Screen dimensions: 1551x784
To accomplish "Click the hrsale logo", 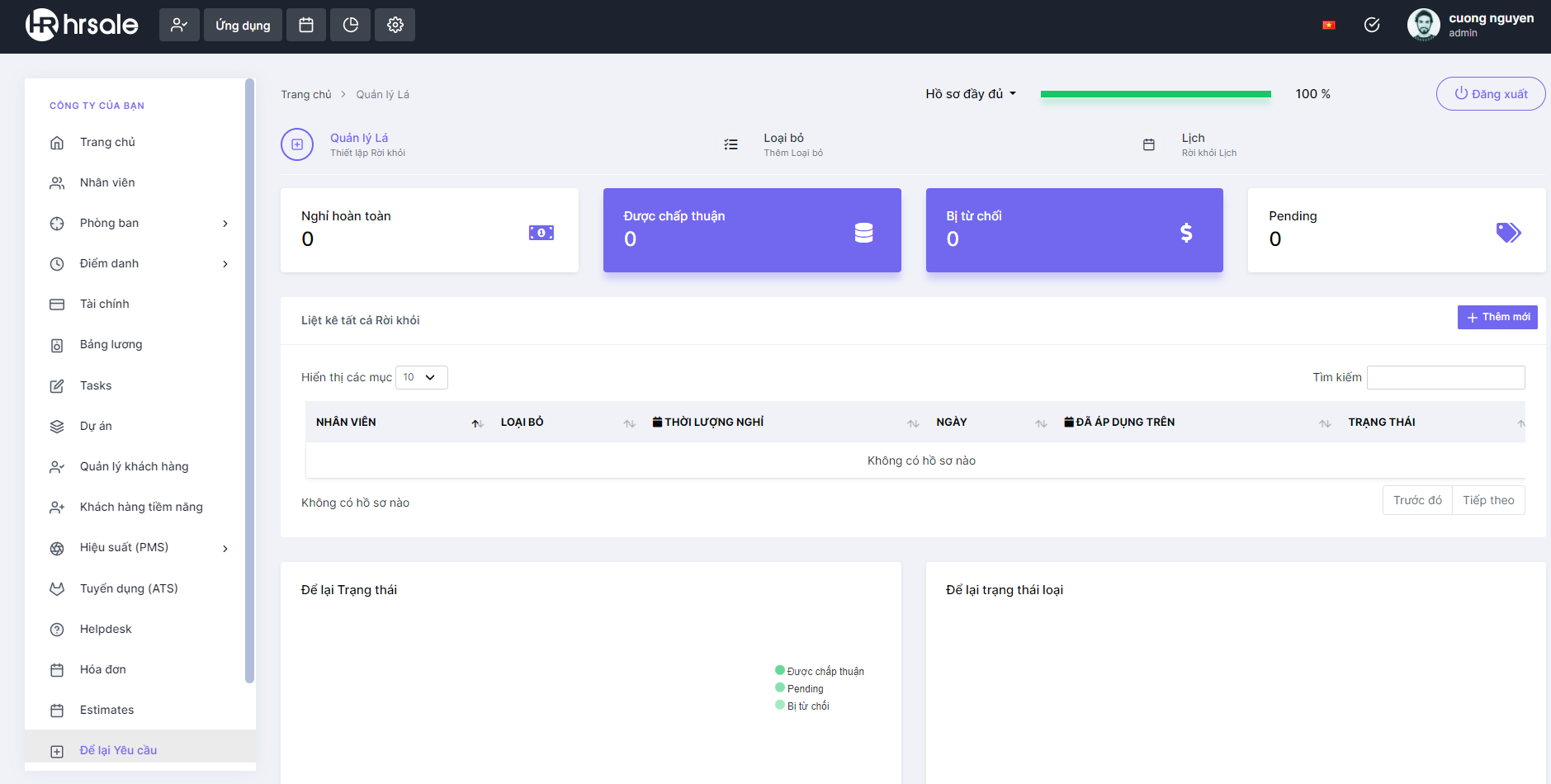I will [x=82, y=25].
